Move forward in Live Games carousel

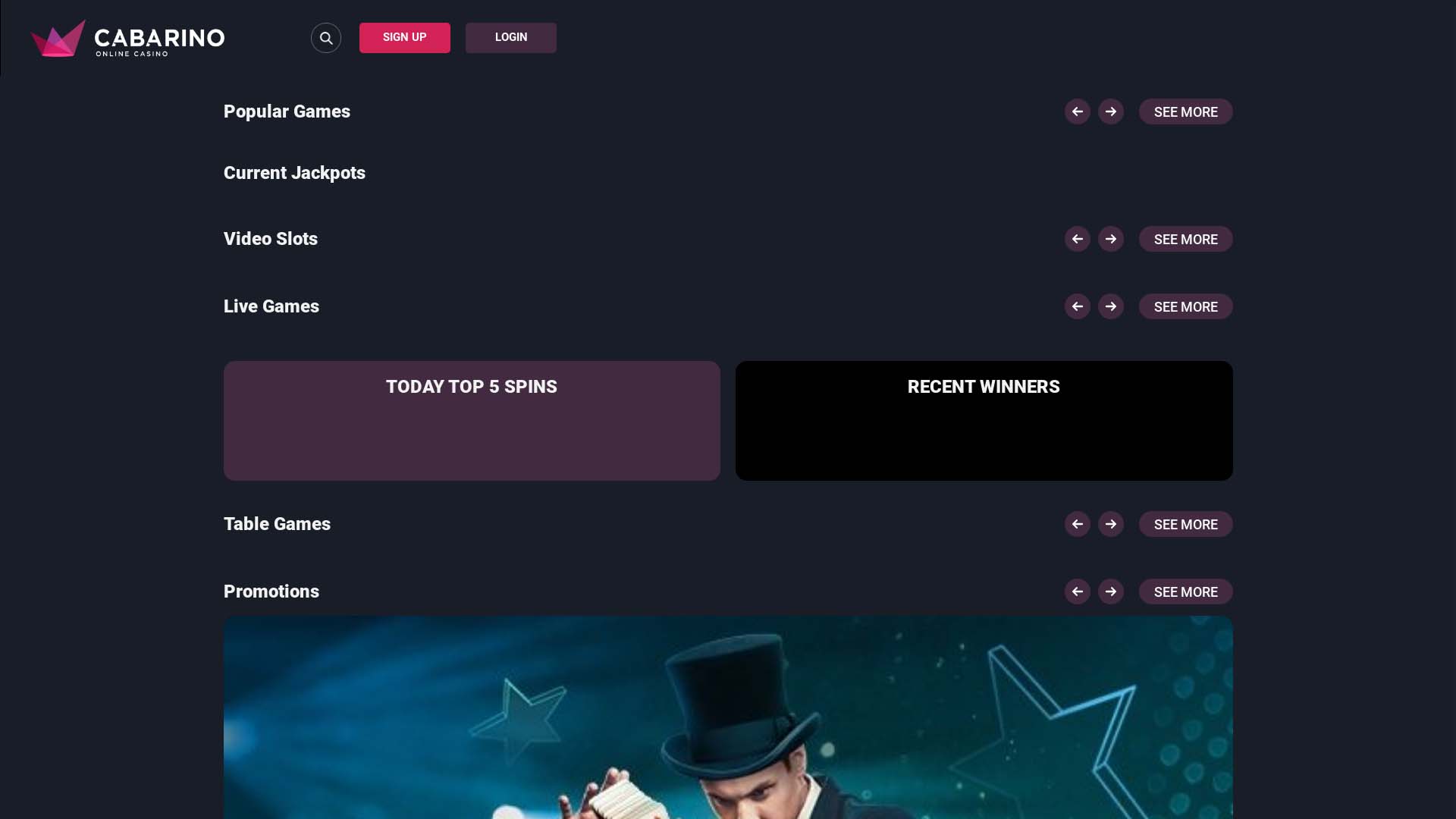[1111, 306]
